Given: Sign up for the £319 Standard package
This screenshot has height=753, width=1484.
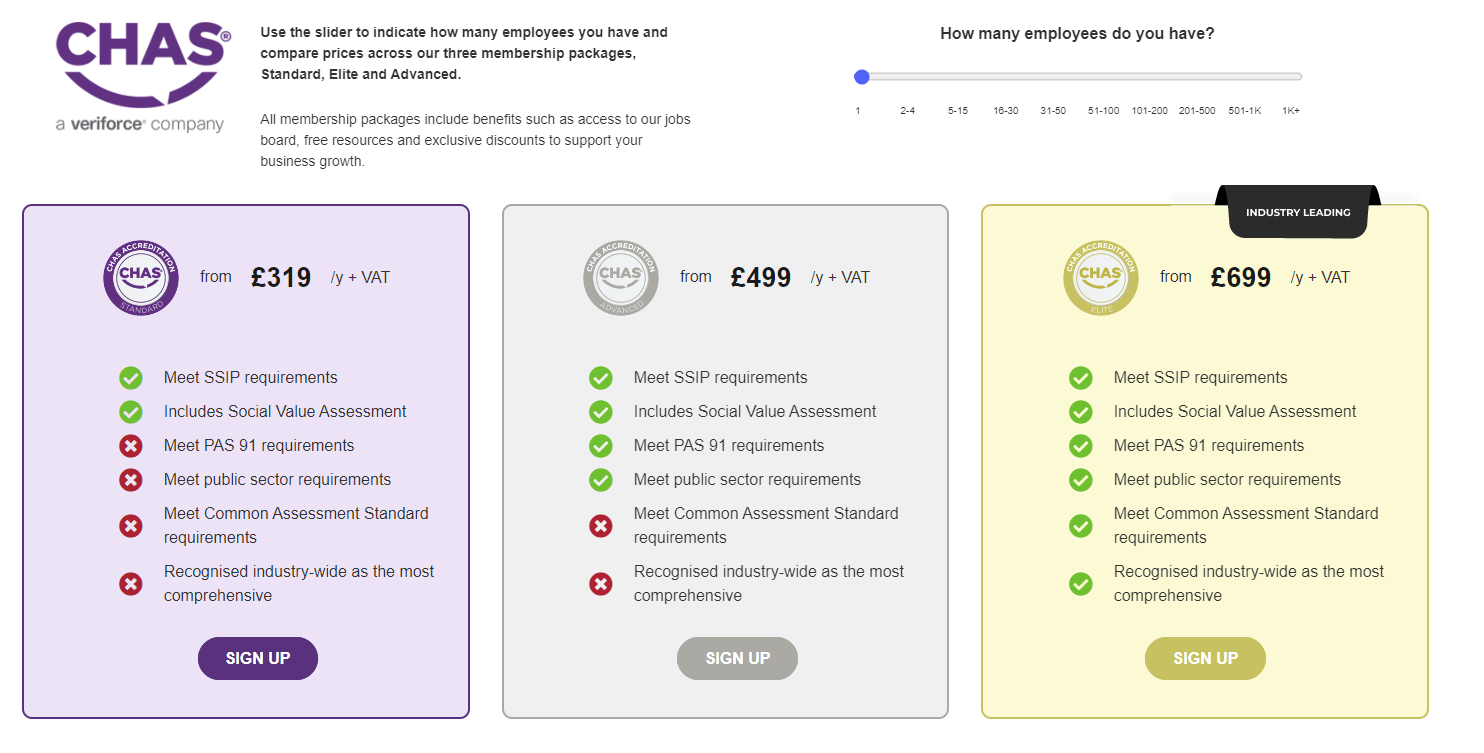Looking at the screenshot, I should [x=258, y=658].
